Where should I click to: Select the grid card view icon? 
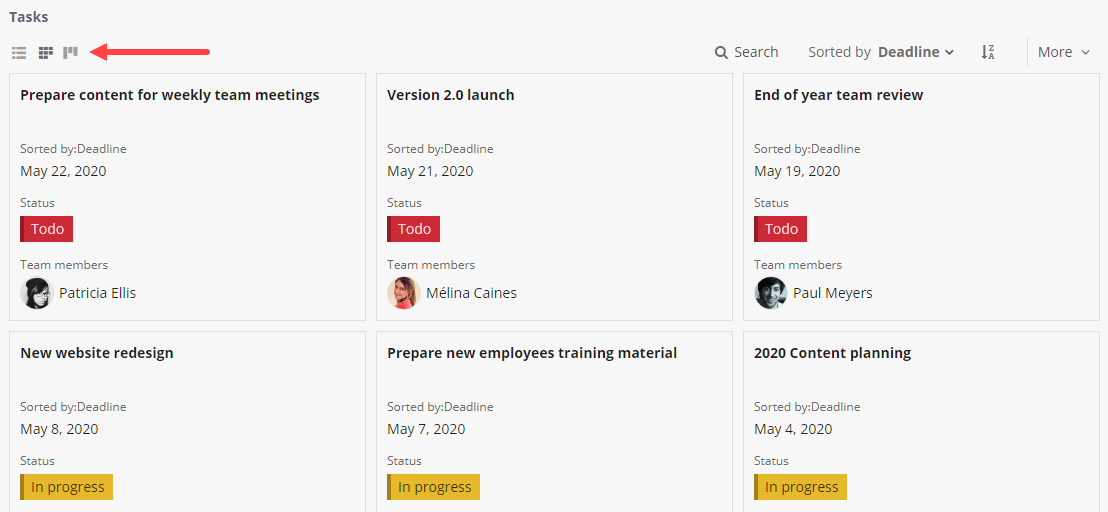pos(45,52)
